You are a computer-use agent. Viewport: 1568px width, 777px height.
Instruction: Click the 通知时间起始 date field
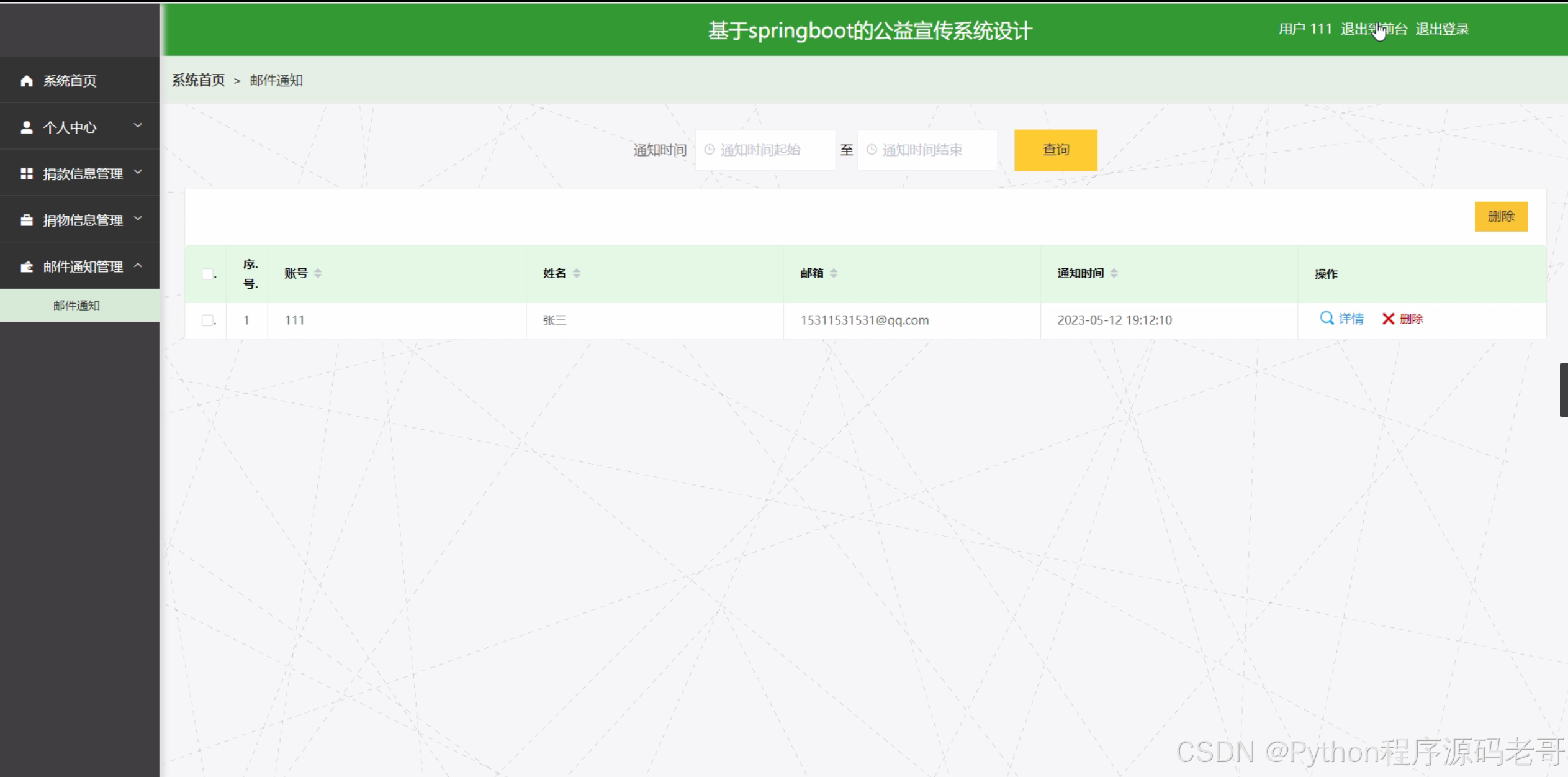tap(765, 150)
